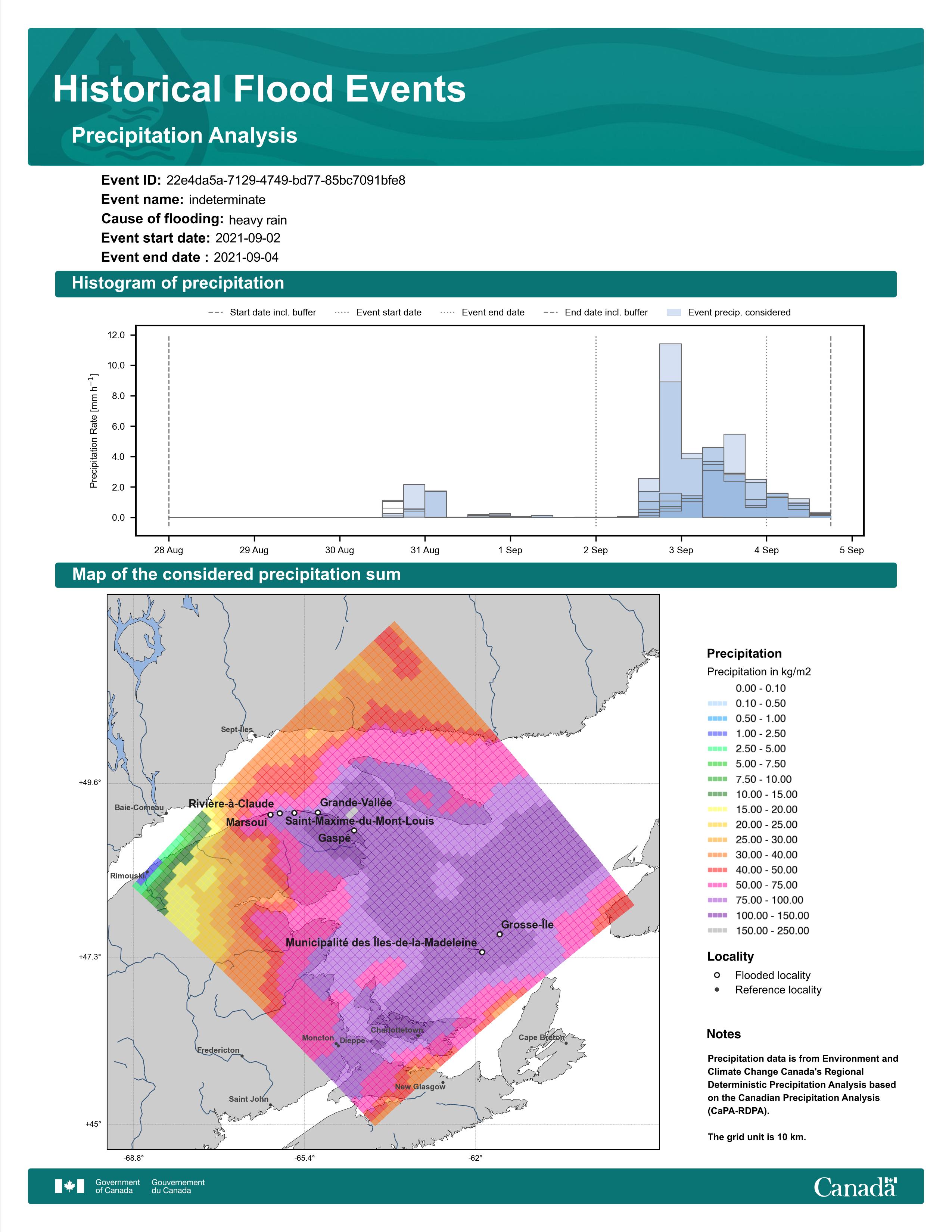Image resolution: width=952 pixels, height=1232 pixels.
Task: Click the 28 Aug x-axis tick label
Action: [x=169, y=550]
